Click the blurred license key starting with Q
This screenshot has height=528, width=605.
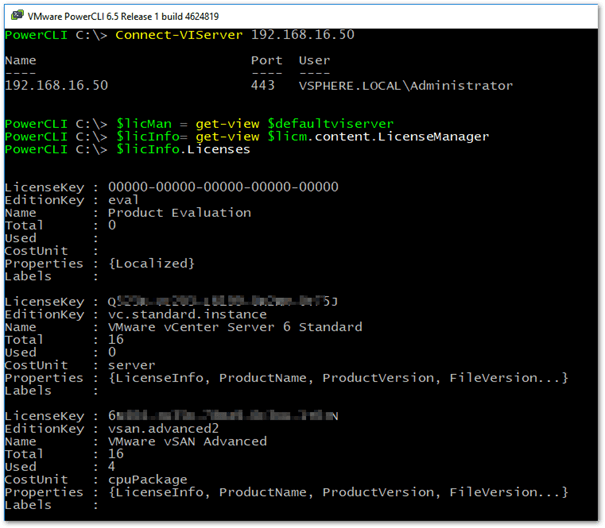(x=223, y=301)
